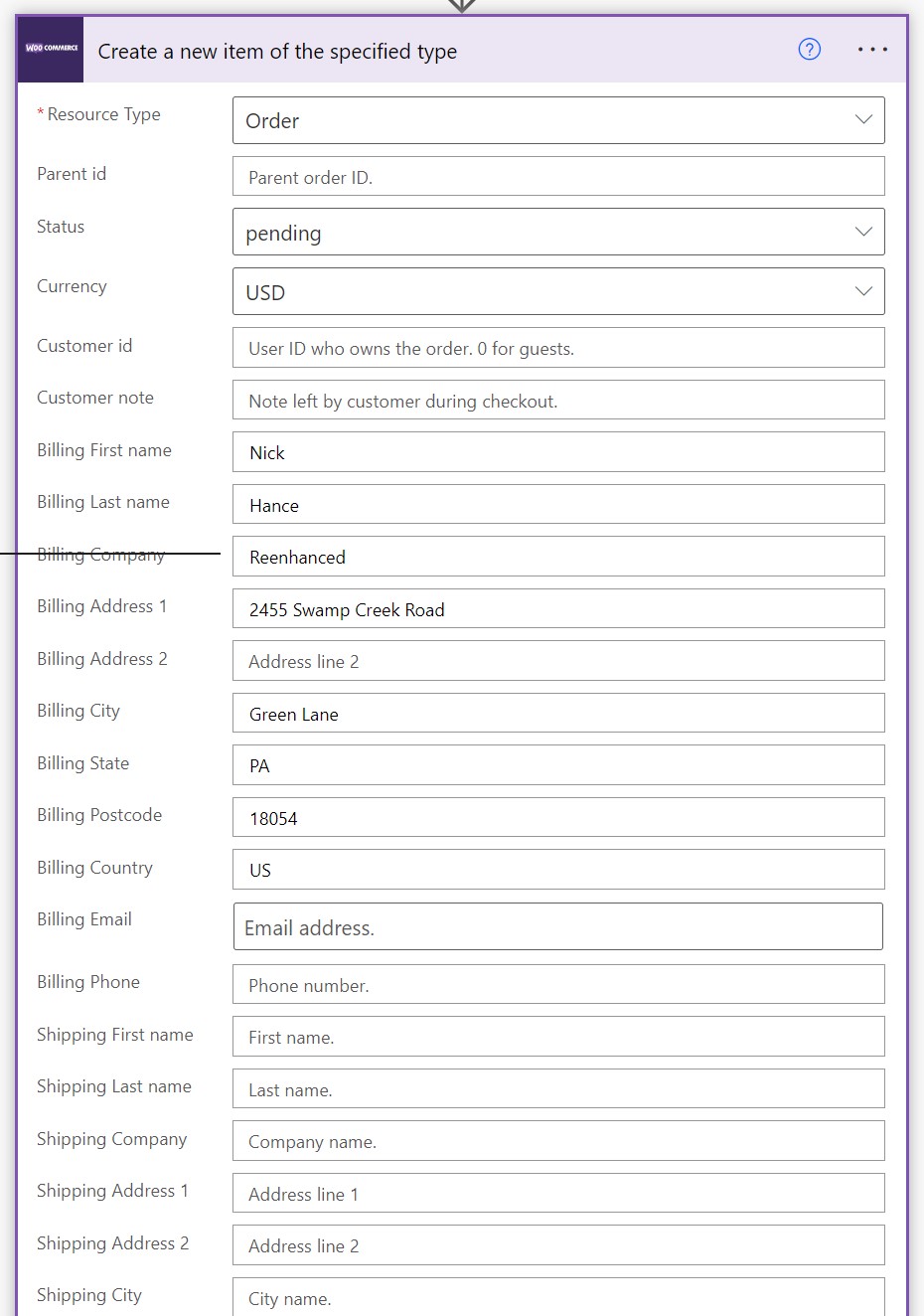Click the Resource Type dropdown chevron
The width and height of the screenshot is (924, 1316).
(862, 118)
